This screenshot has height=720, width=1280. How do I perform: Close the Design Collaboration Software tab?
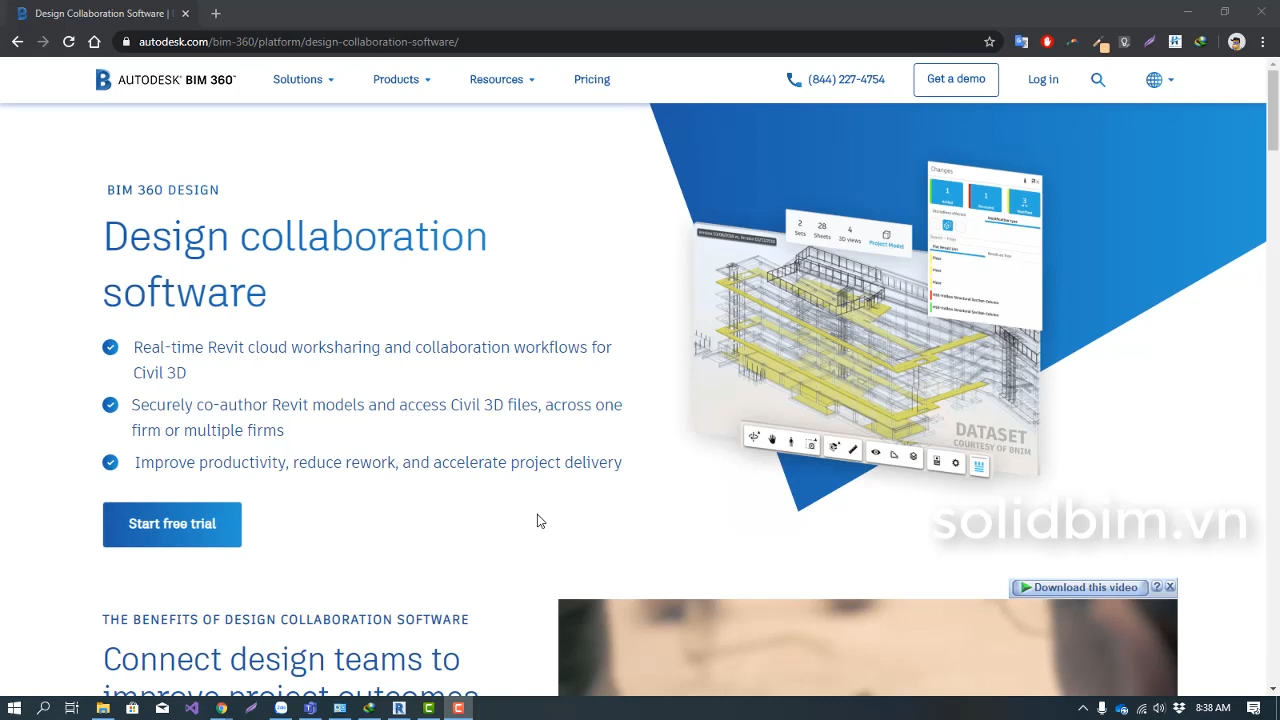tap(186, 13)
